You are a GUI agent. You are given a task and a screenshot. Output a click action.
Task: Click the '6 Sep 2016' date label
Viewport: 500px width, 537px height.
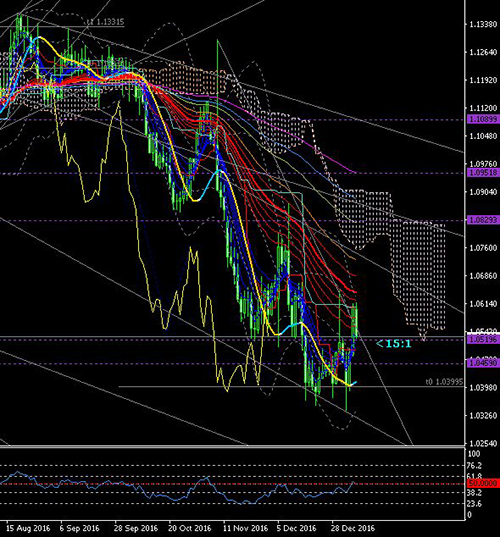(x=79, y=528)
